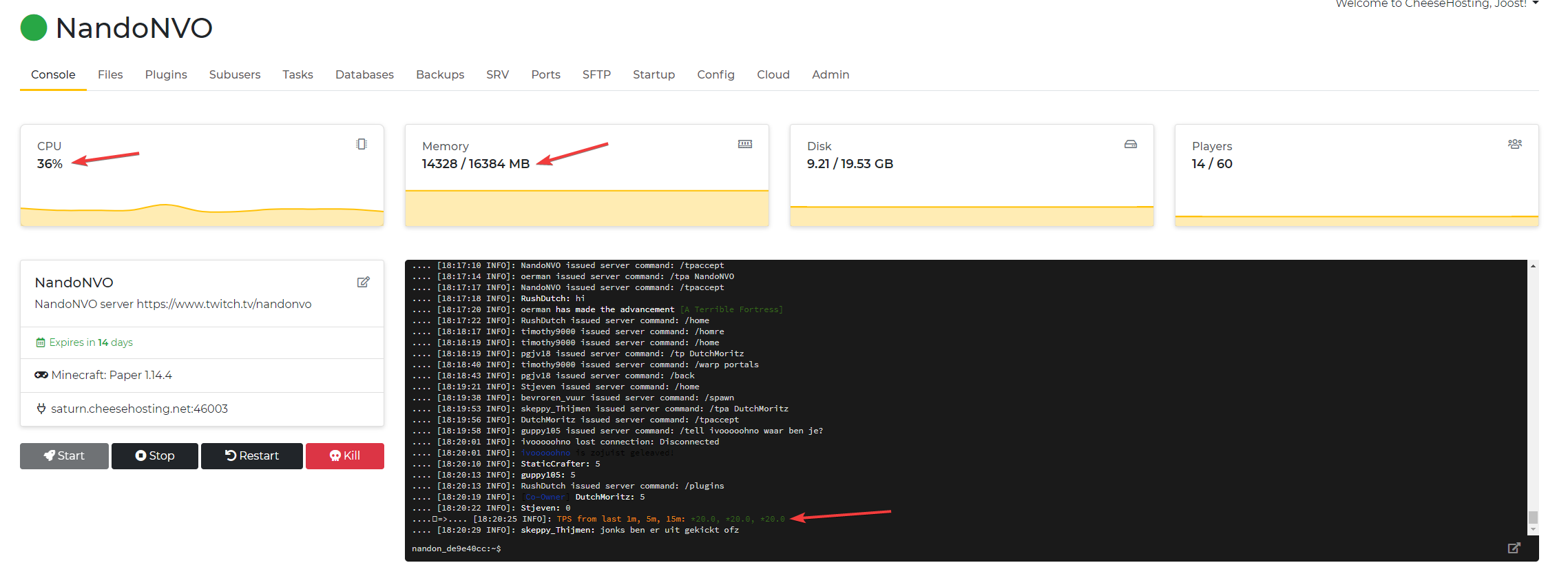The width and height of the screenshot is (1568, 574).
Task: Restart the server
Action: click(251, 455)
